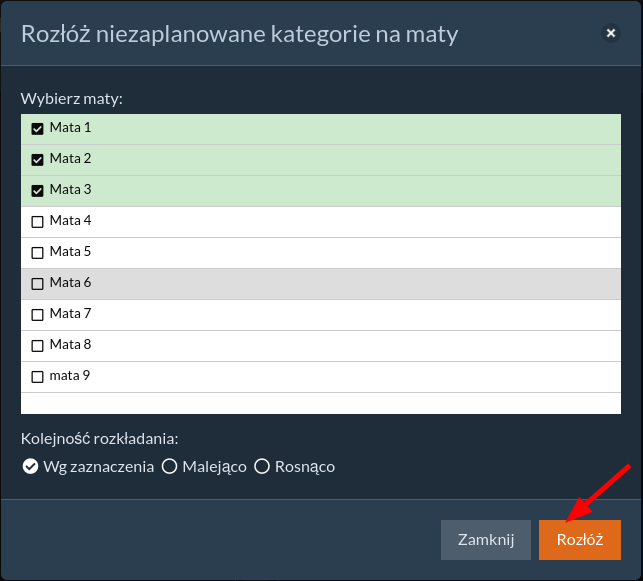The image size is (643, 581).
Task: Close the dialog with the X icon
Action: tap(610, 33)
